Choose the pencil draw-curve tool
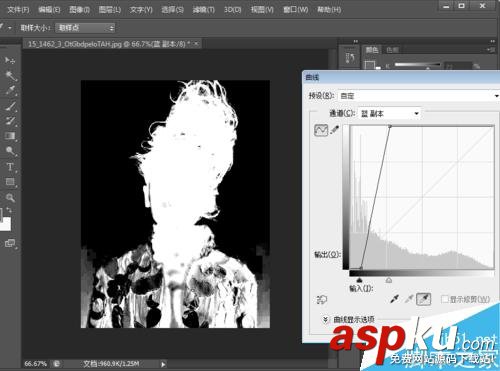This screenshot has width=500, height=371. pos(335,130)
